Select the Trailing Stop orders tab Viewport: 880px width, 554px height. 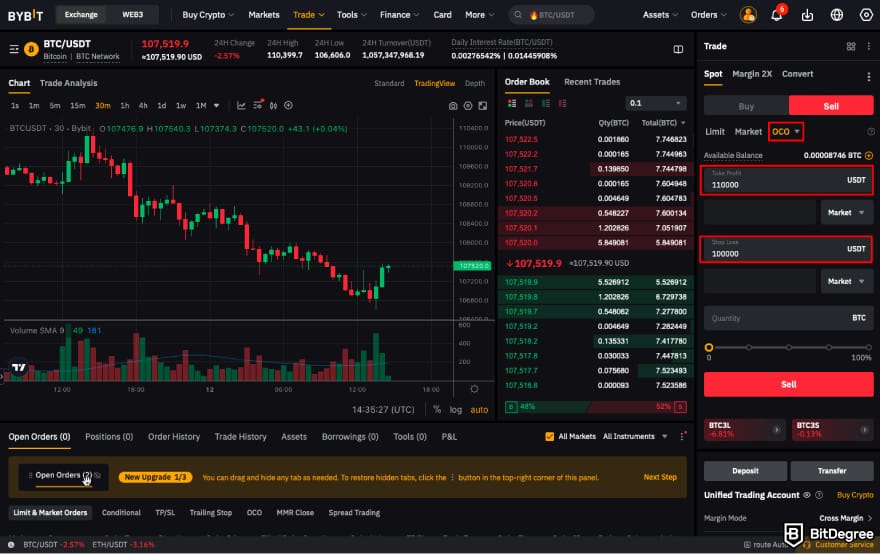(210, 512)
